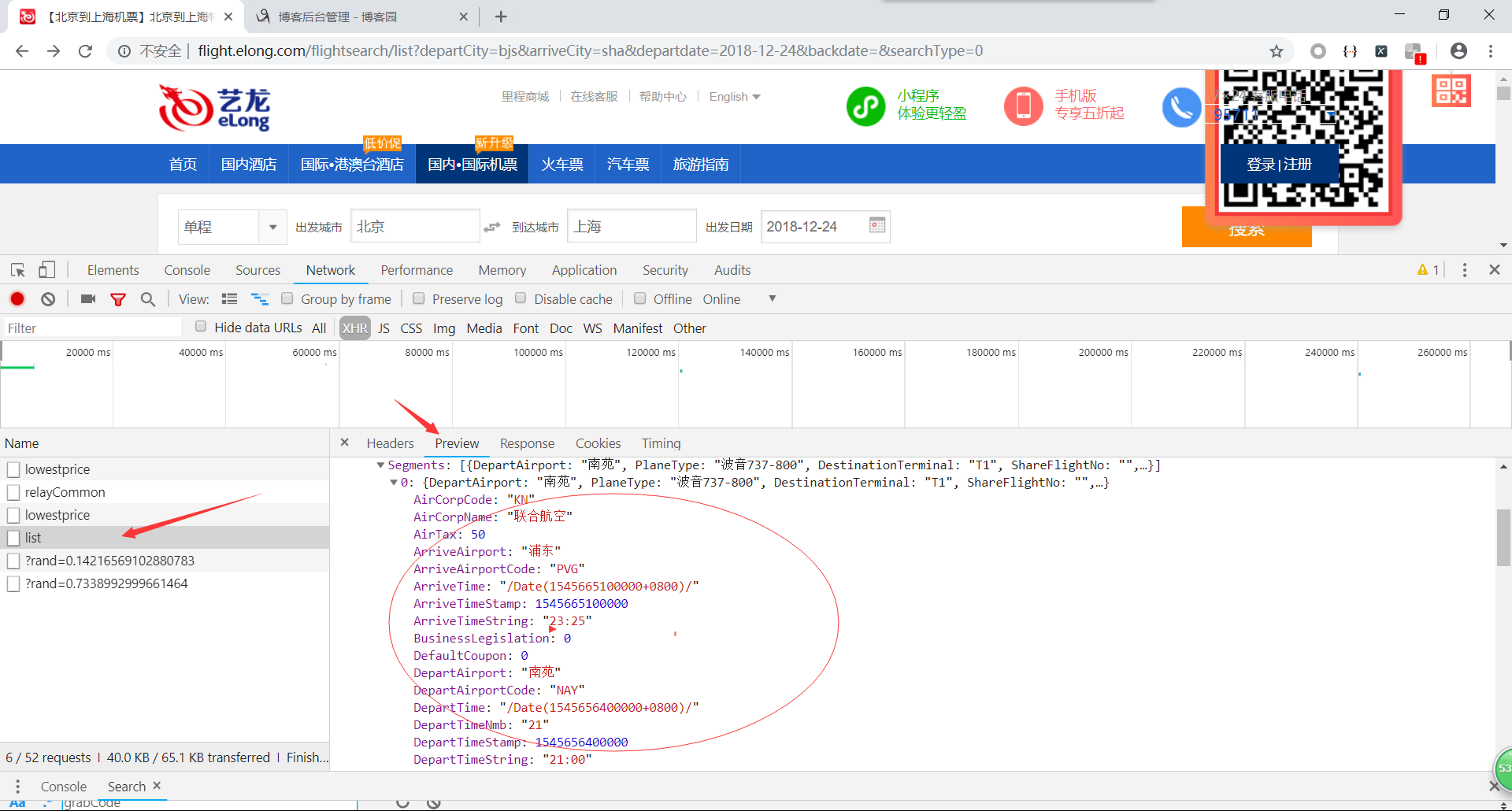Click the orange QR code icon
The width and height of the screenshot is (1512, 811).
click(x=1451, y=91)
